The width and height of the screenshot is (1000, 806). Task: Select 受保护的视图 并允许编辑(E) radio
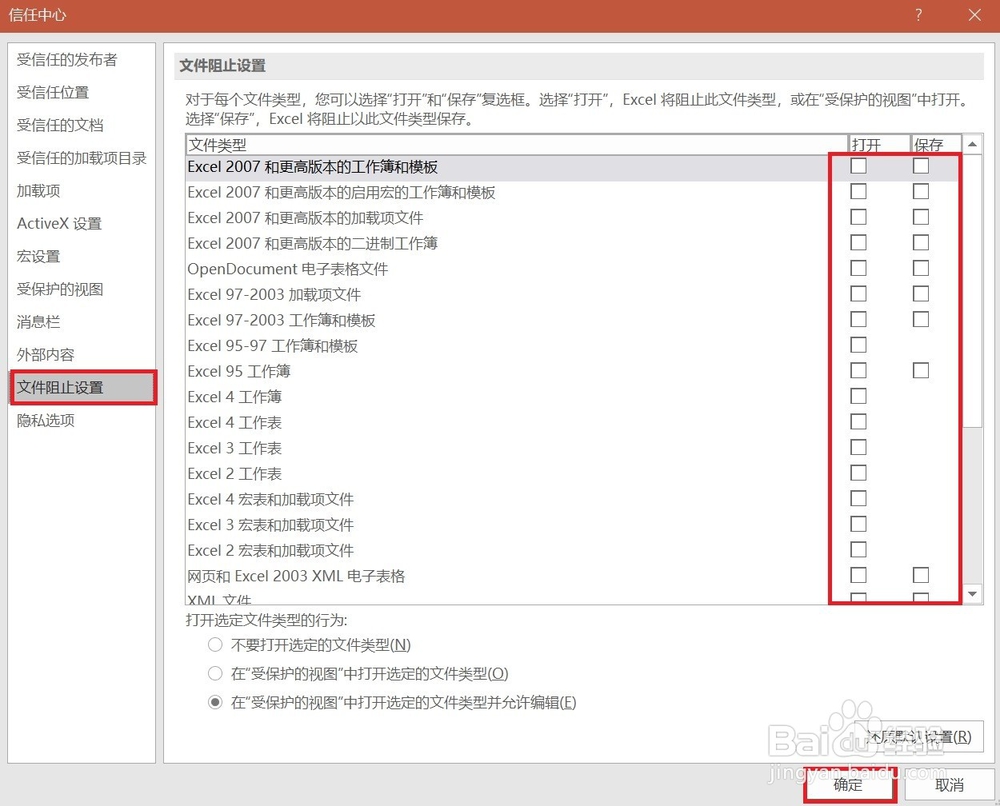pos(215,702)
